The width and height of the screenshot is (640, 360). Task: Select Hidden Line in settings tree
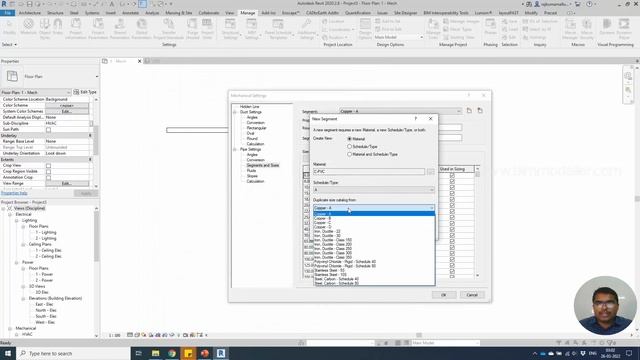(x=249, y=107)
